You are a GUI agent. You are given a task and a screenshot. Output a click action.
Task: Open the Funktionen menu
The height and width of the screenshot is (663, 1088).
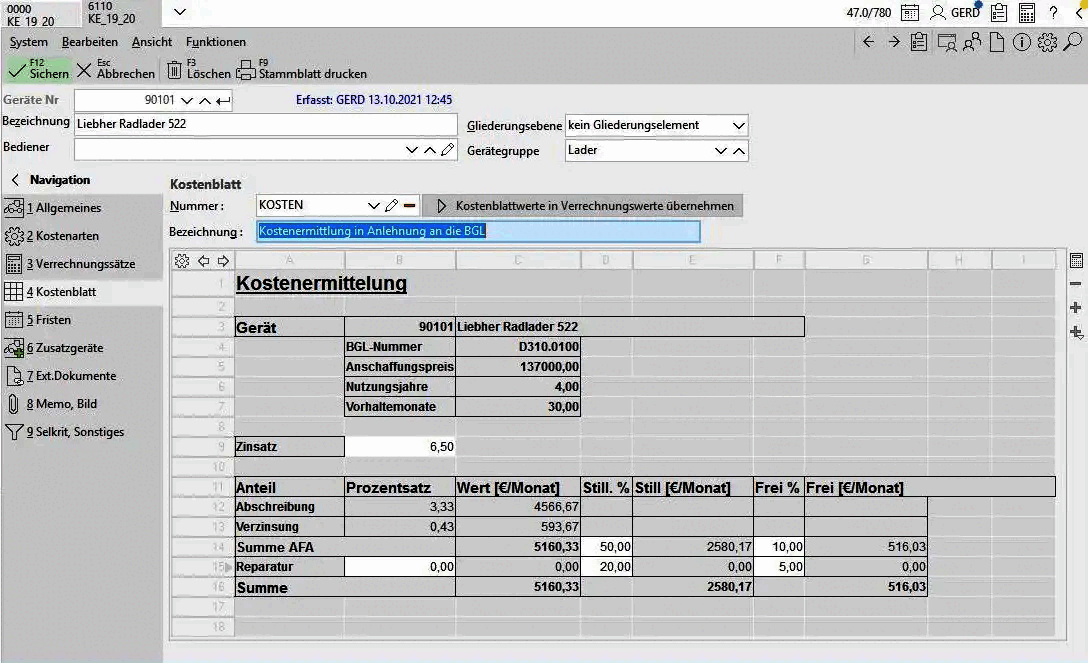[x=215, y=42]
